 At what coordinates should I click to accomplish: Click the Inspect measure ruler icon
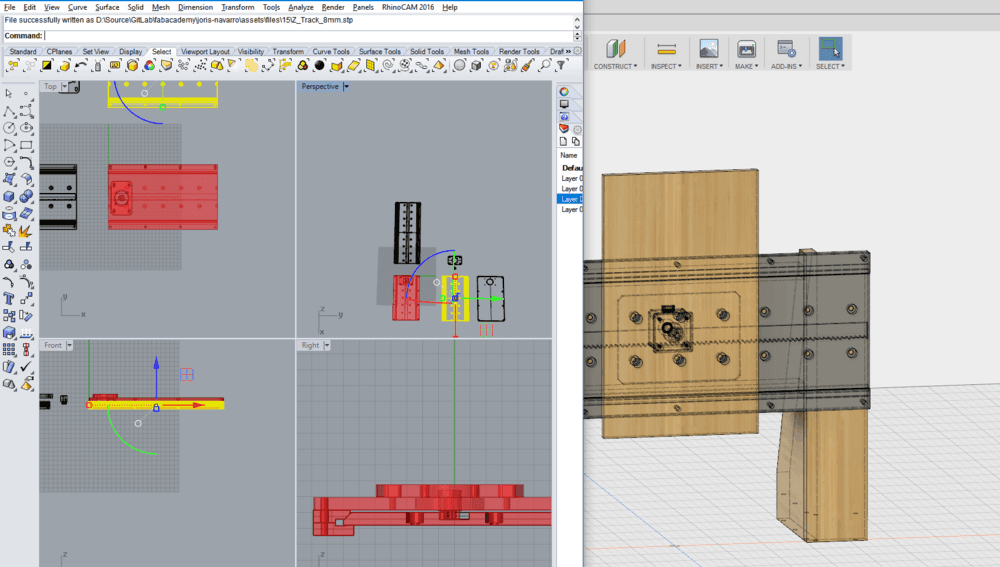click(665, 49)
